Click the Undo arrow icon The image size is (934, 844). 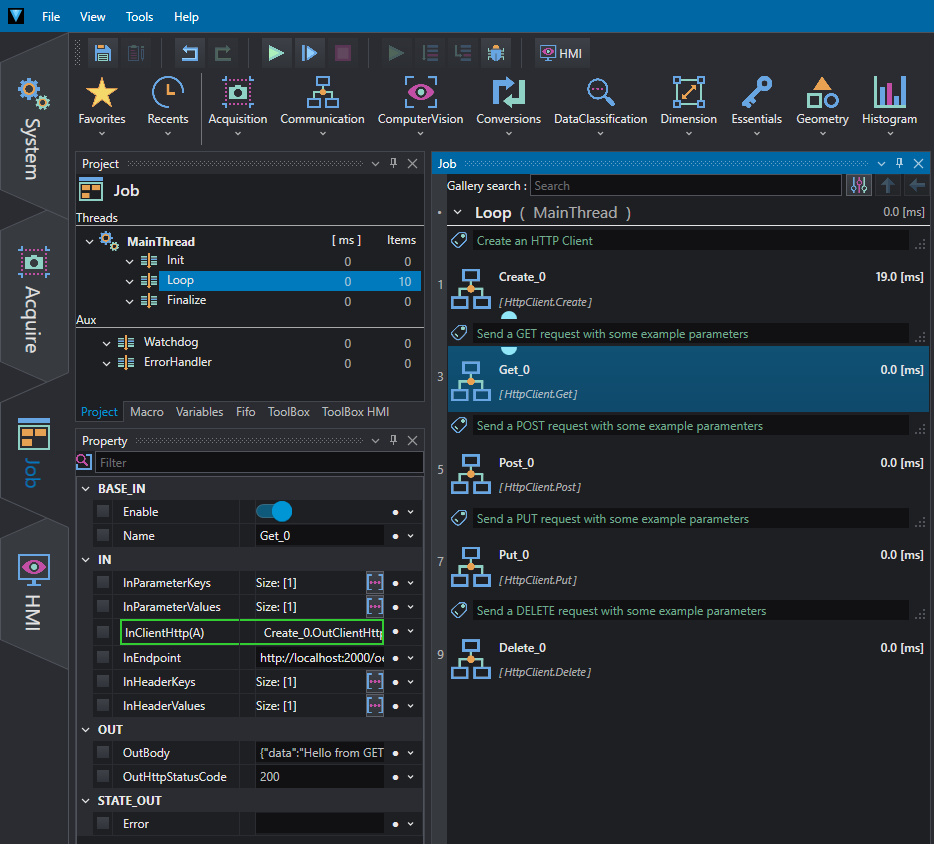(190, 53)
